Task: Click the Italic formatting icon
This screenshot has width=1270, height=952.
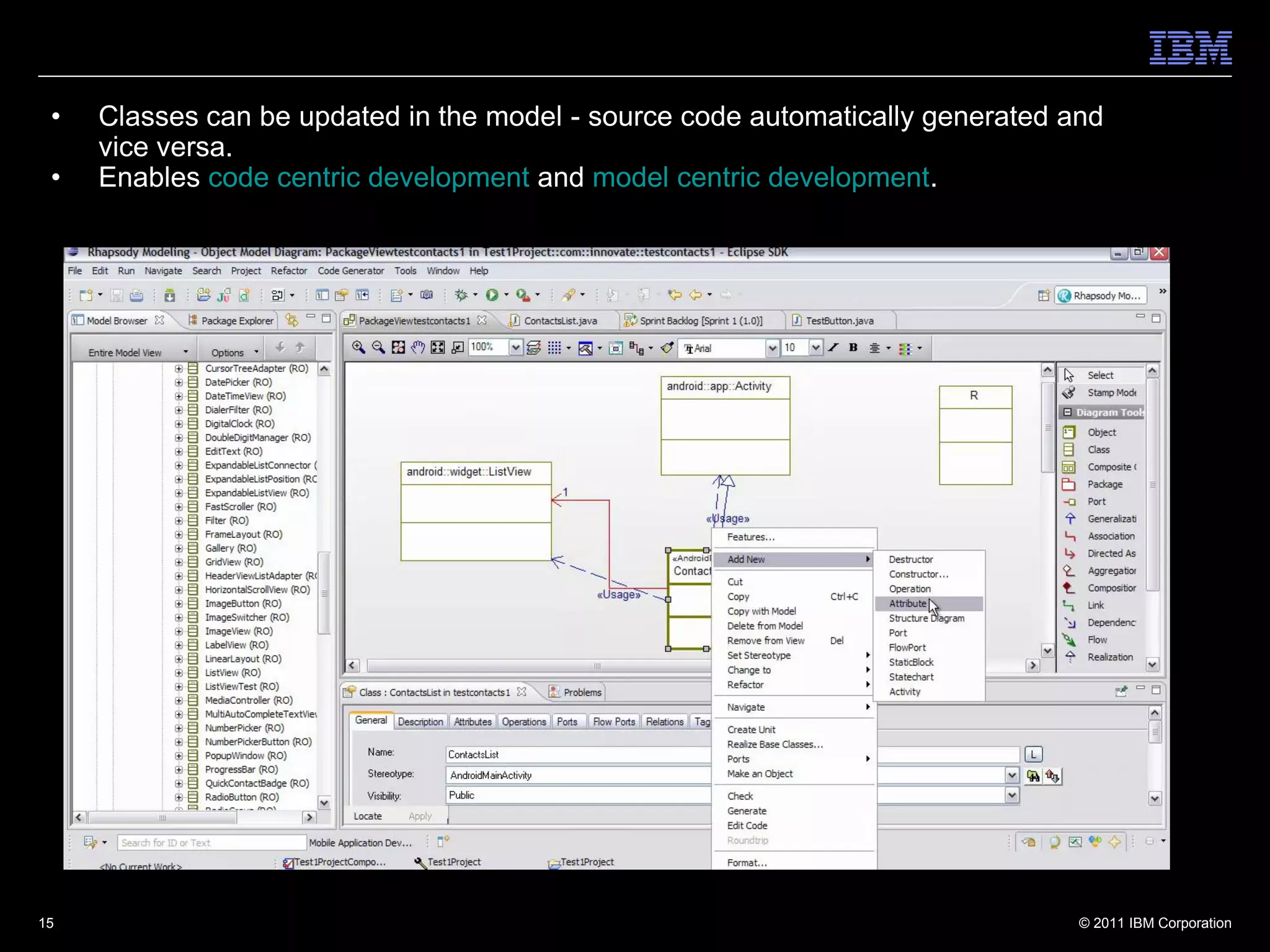Action: (833, 348)
